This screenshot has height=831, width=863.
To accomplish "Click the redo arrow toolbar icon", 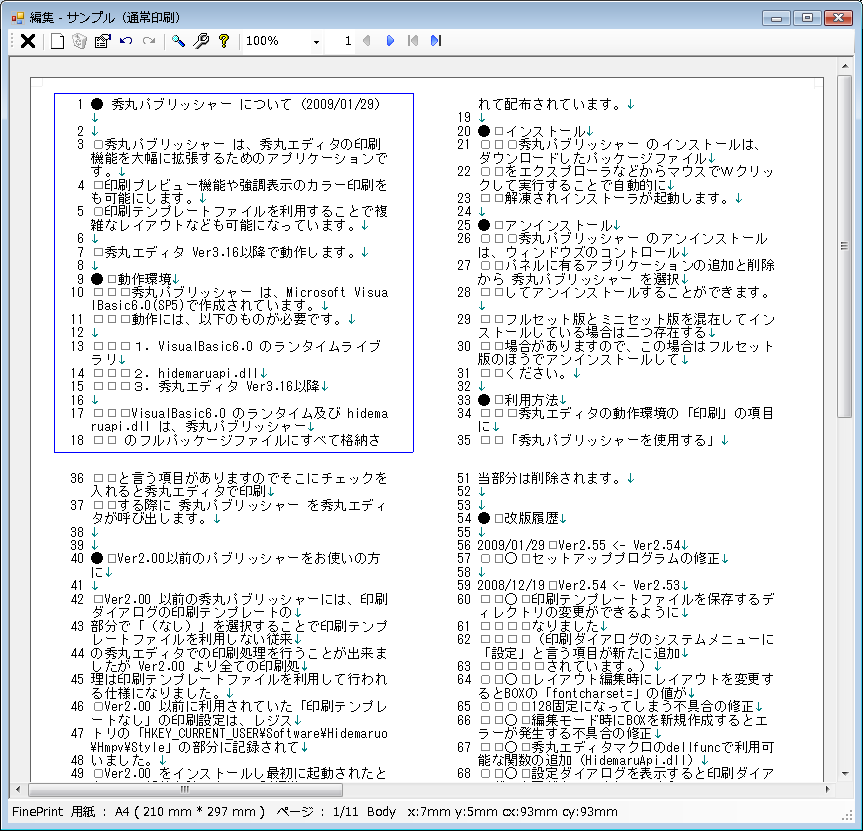I will point(149,41).
